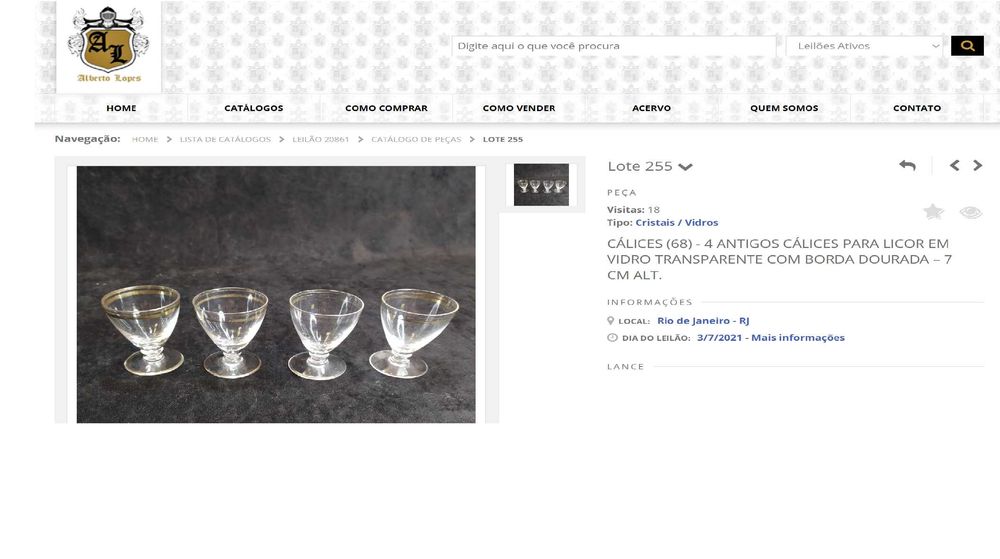
Task: Go to the previous lot arrow
Action: pyautogui.click(x=955, y=166)
